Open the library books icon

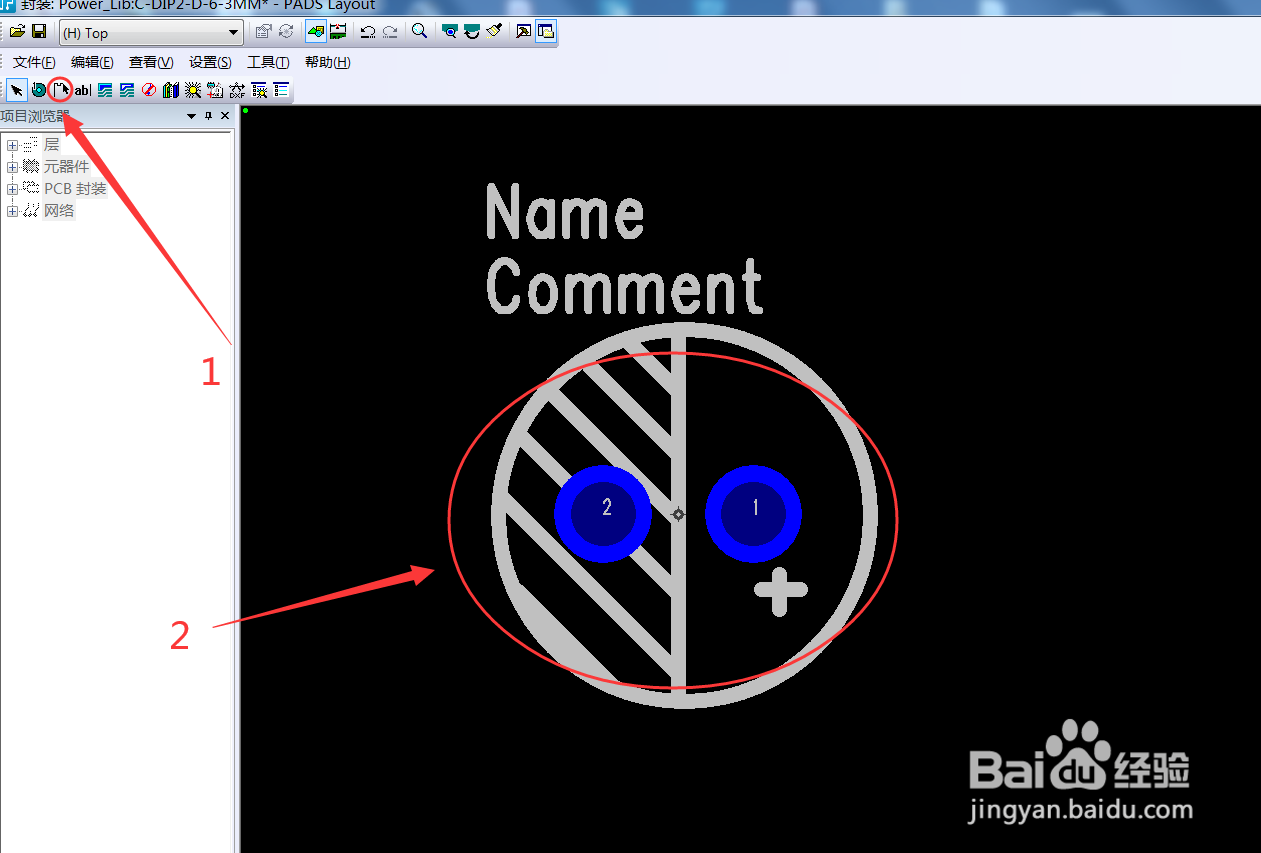tap(171, 90)
